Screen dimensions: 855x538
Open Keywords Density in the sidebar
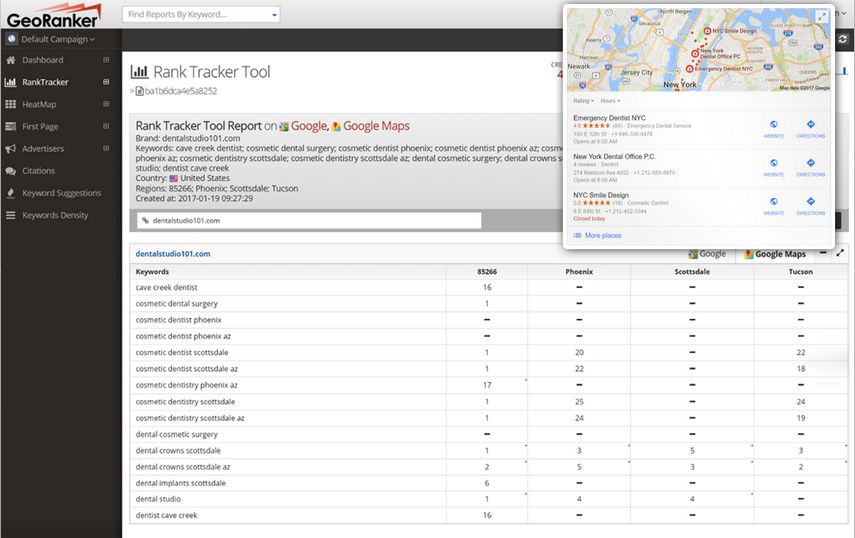pos(55,215)
